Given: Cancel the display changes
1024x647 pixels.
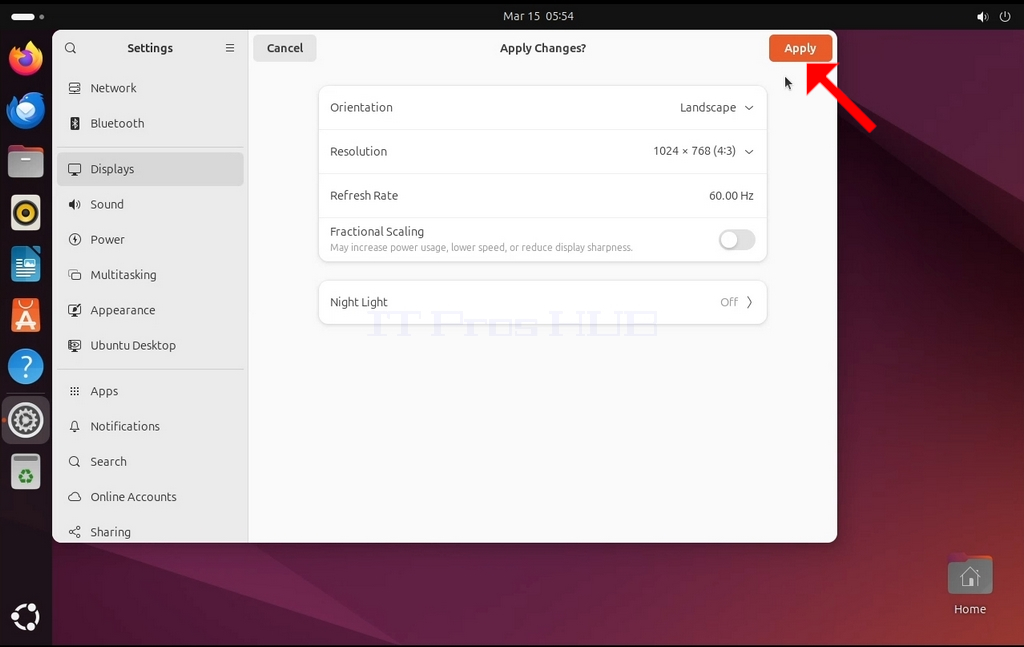Looking at the screenshot, I should [x=285, y=48].
